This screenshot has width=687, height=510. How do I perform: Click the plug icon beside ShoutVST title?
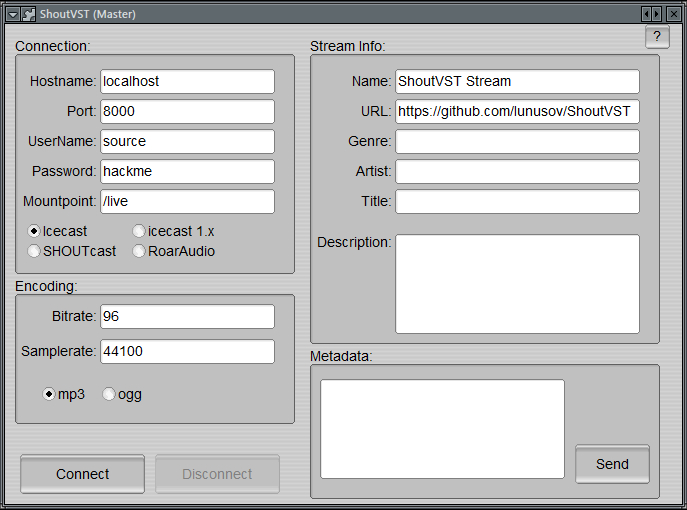click(x=29, y=14)
